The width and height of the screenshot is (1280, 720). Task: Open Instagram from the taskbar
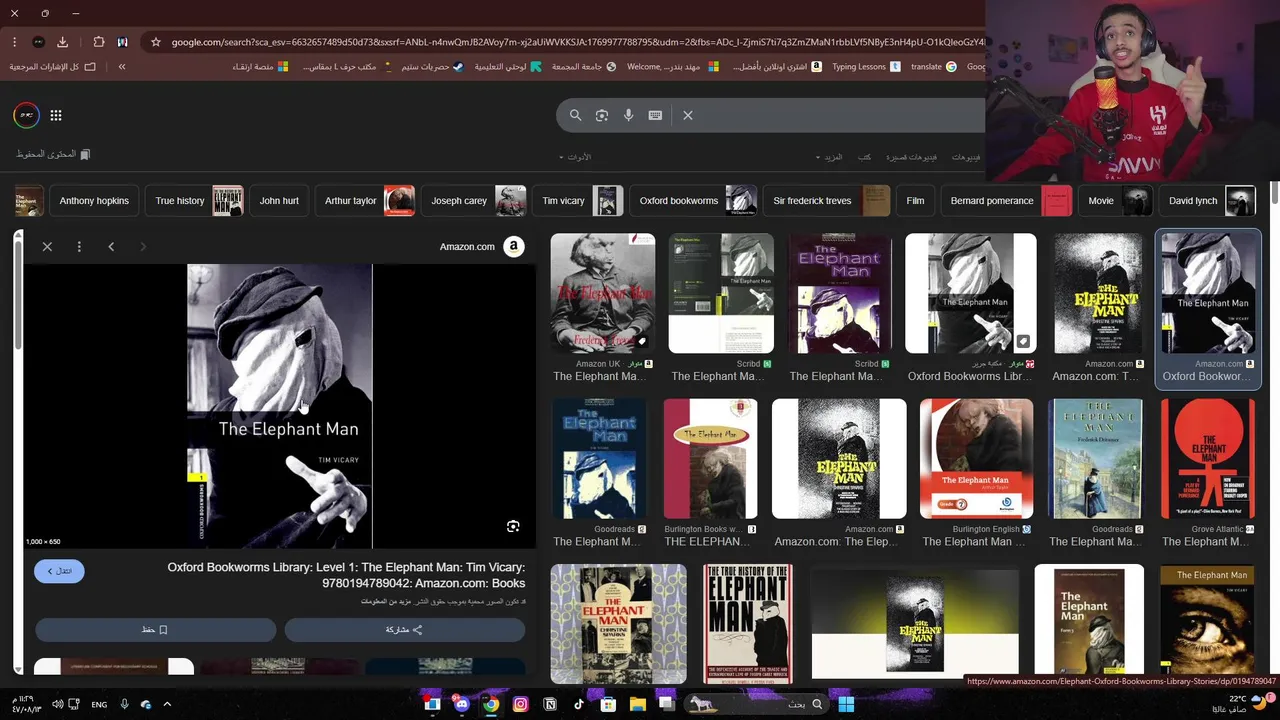click(x=520, y=704)
